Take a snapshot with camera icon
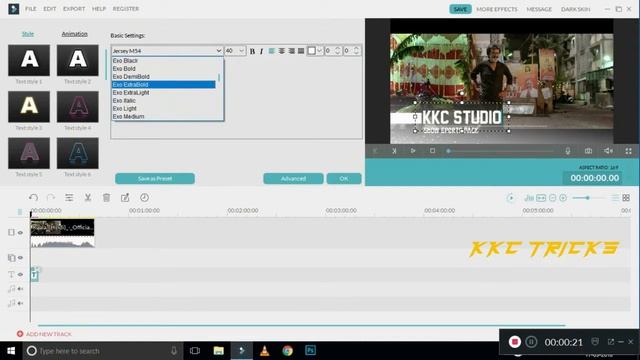The width and height of the screenshot is (640, 360). pos(588,151)
